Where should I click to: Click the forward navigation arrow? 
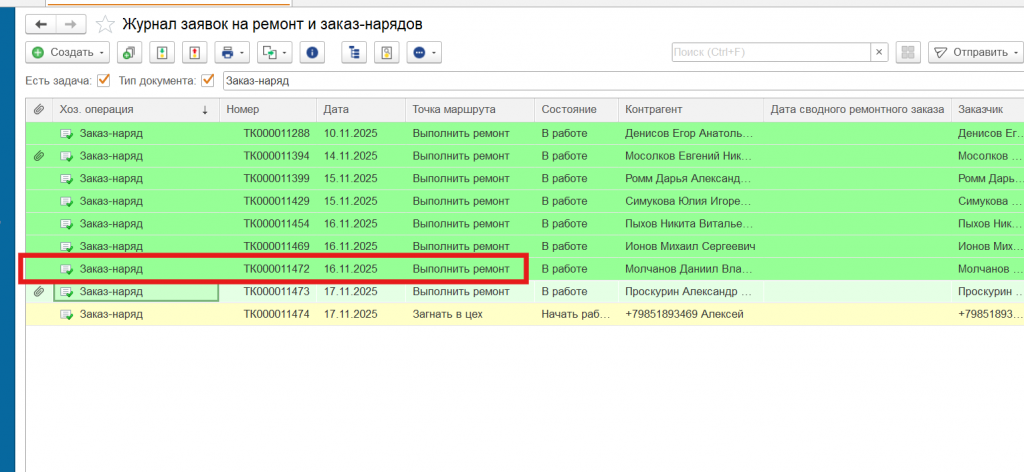pos(69,23)
